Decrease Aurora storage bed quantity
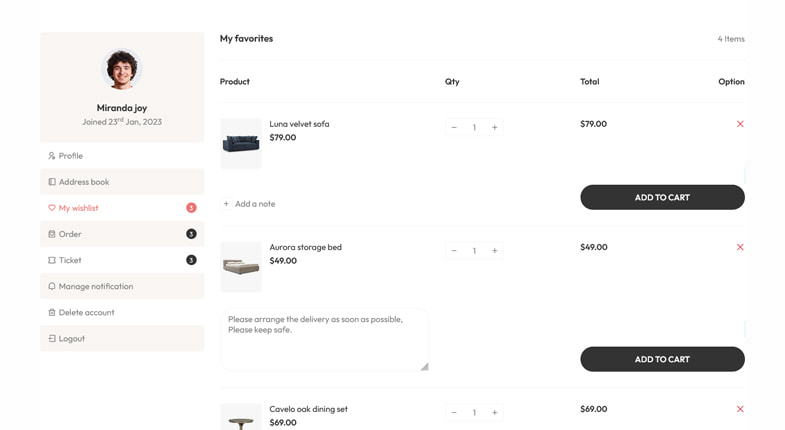The width and height of the screenshot is (785, 430). coord(454,251)
